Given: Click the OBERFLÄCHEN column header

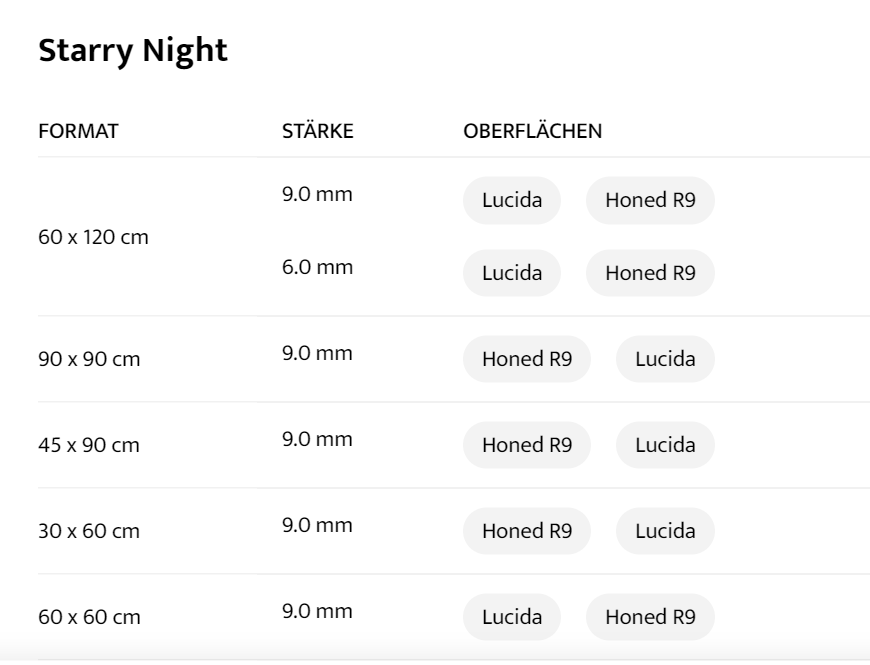Looking at the screenshot, I should 532,131.
